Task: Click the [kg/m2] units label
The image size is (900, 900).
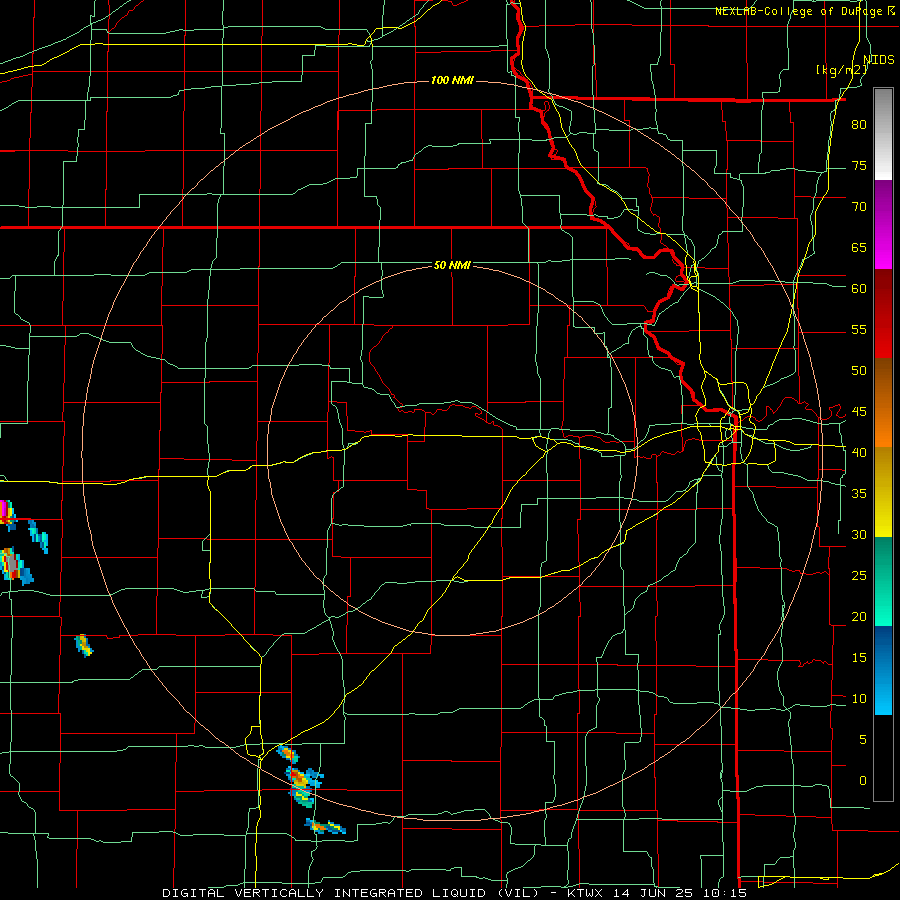Action: click(x=841, y=70)
